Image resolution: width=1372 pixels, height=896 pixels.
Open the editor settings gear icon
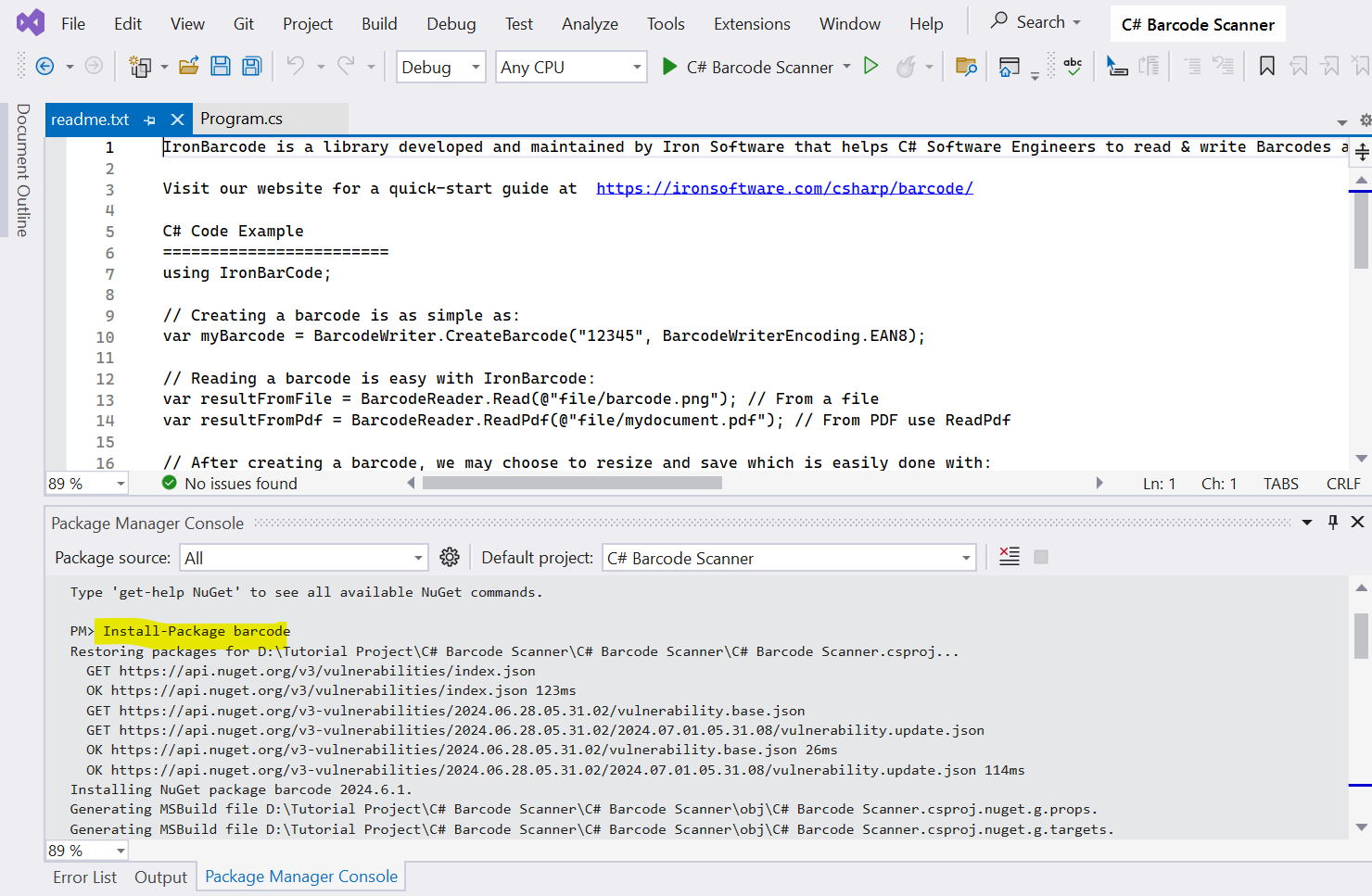tap(1365, 120)
